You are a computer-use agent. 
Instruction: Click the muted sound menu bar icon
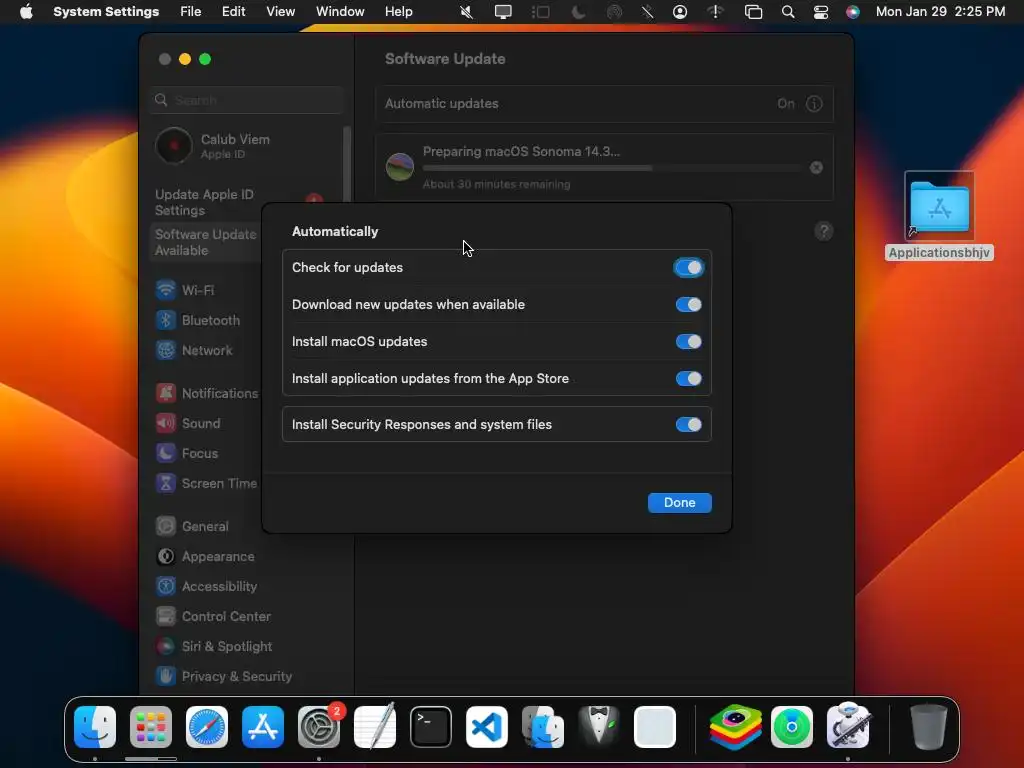[x=466, y=12]
